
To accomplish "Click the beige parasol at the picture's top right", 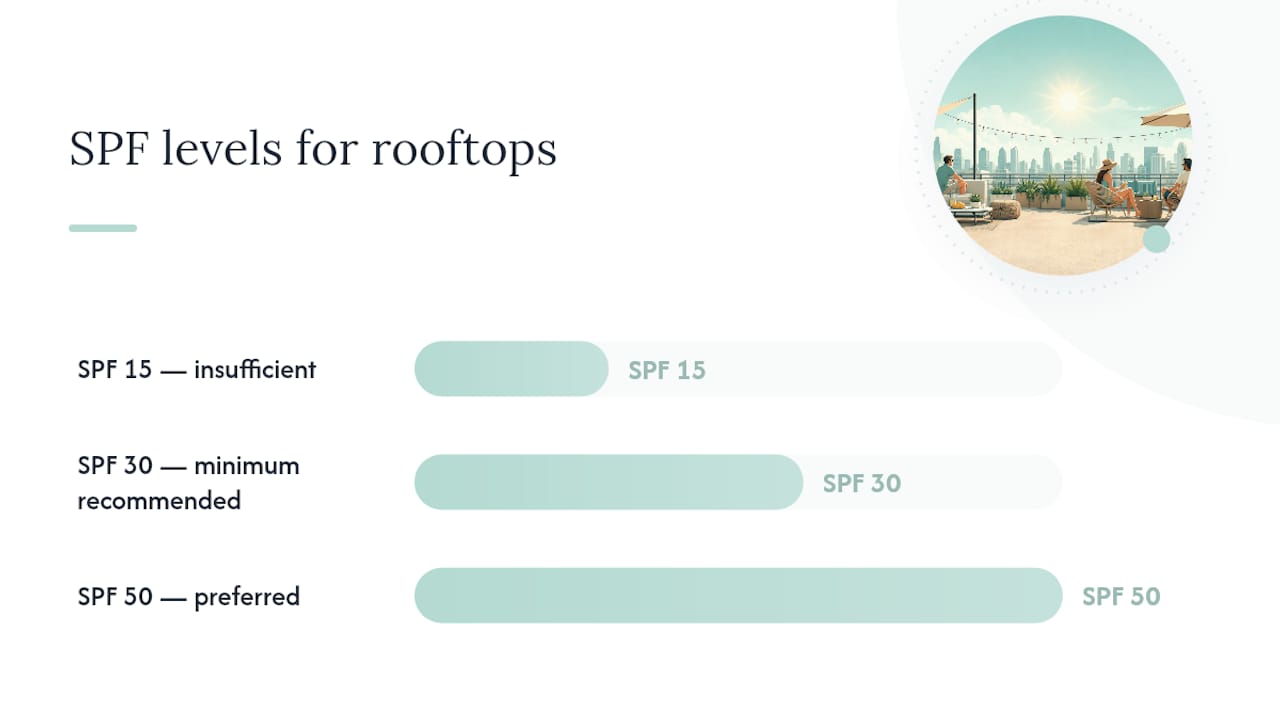I will point(1166,116).
